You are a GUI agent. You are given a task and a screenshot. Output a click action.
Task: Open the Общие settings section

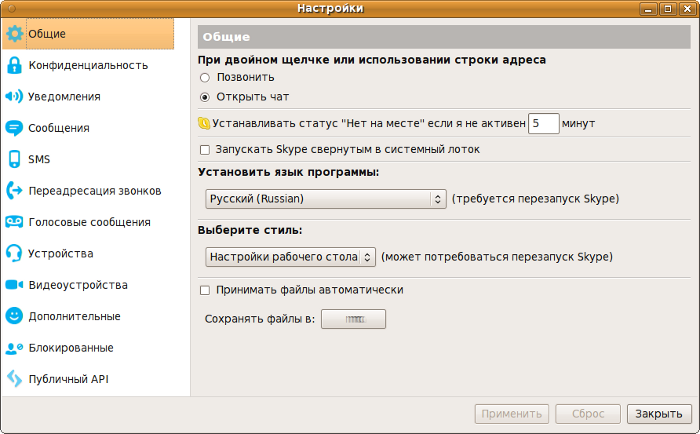click(88, 34)
